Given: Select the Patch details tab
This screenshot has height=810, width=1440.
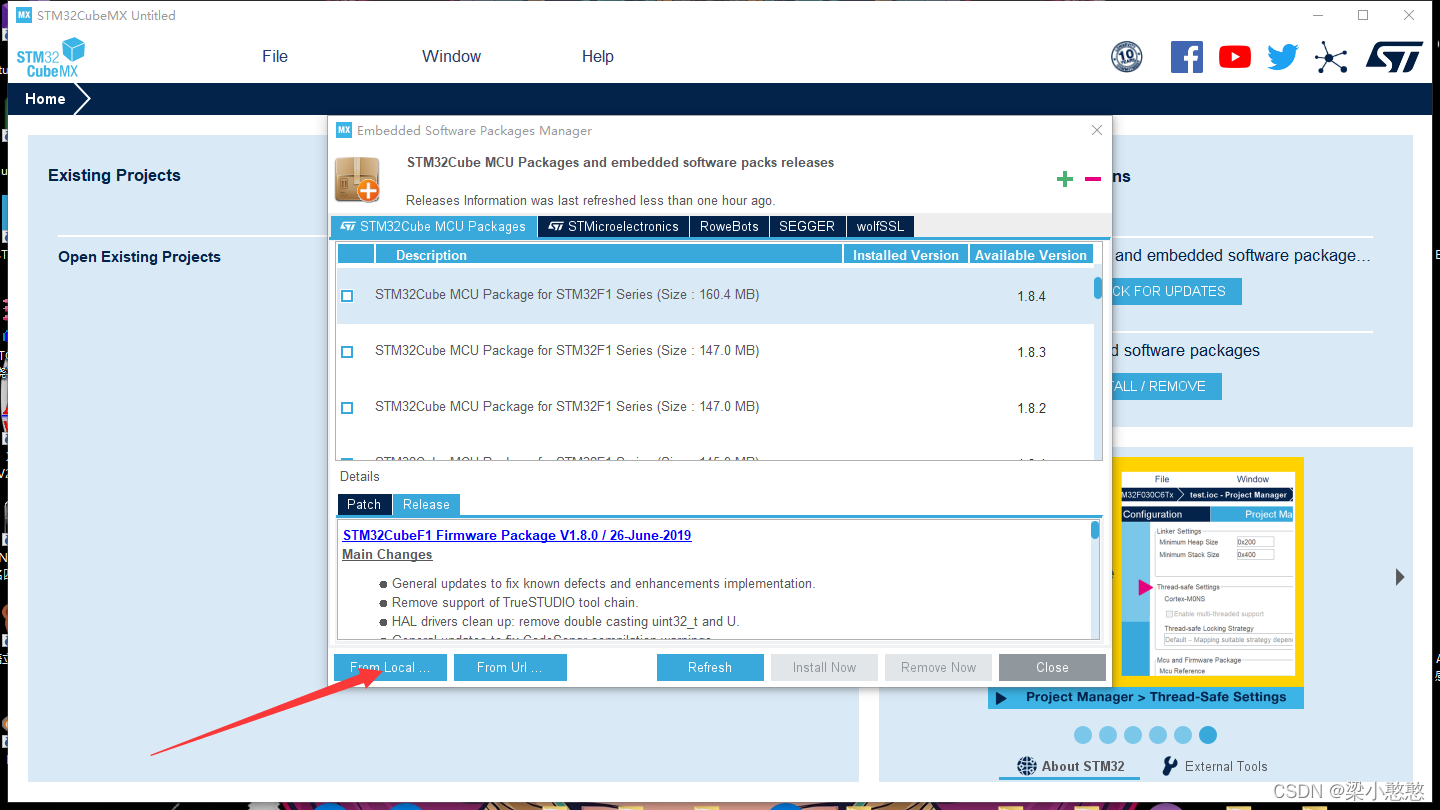Looking at the screenshot, I should pos(364,505).
